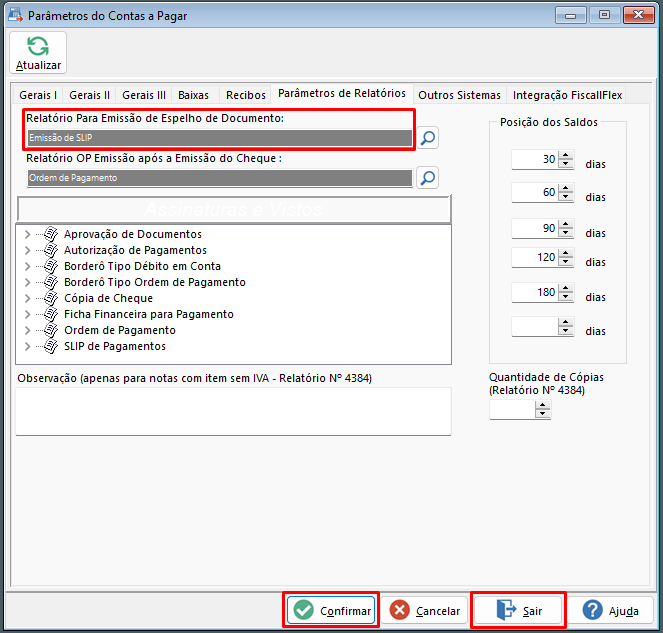Image resolution: width=663 pixels, height=633 pixels.
Task: Decrease the 120 dias spinner value
Action: pos(566,262)
